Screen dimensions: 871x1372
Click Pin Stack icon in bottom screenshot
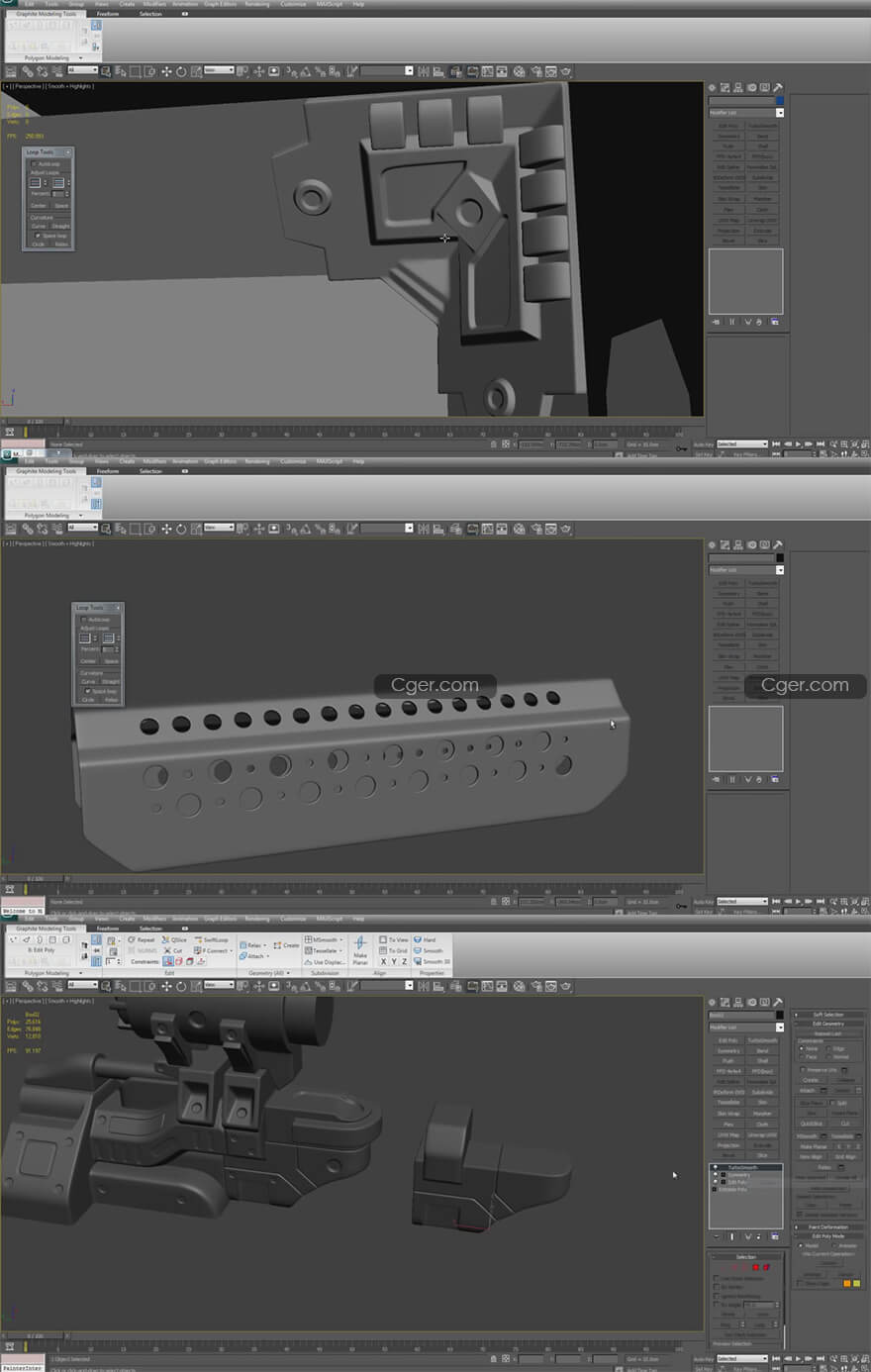click(x=716, y=1236)
